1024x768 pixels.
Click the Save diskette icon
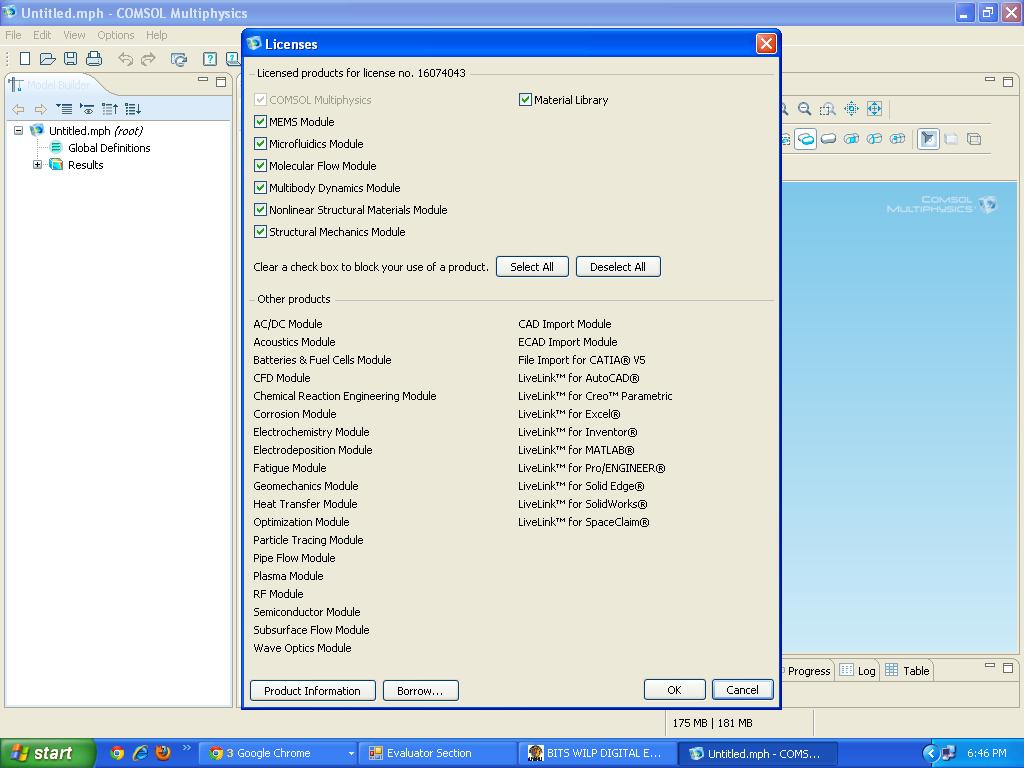(x=70, y=59)
